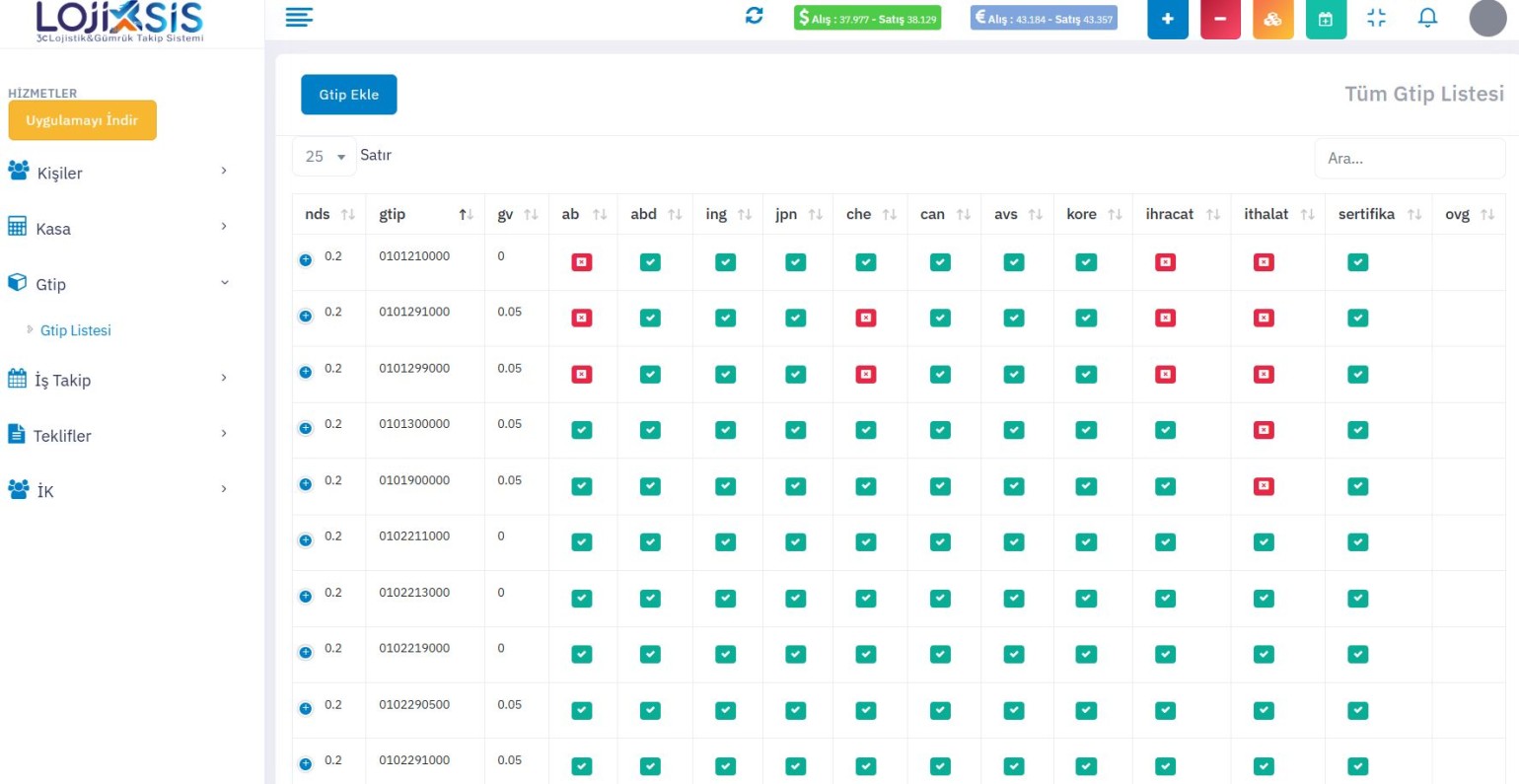Click the red minus button in header

tap(1220, 19)
